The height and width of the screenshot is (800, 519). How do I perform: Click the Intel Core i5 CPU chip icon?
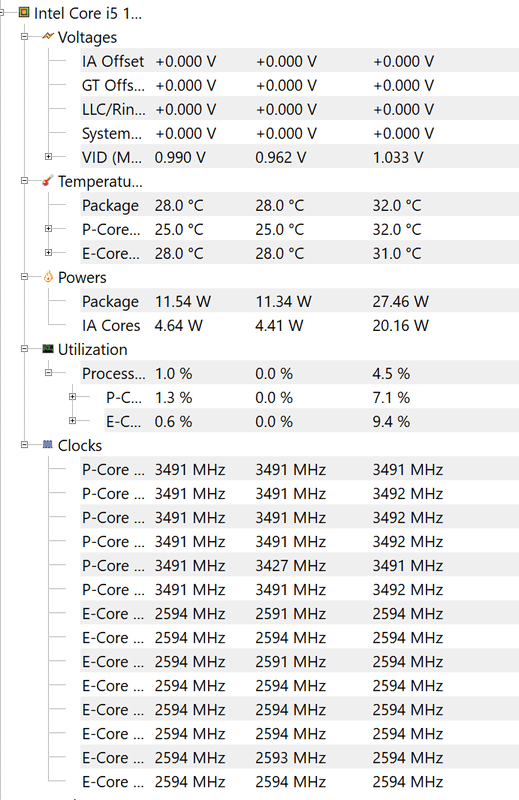tap(23, 12)
